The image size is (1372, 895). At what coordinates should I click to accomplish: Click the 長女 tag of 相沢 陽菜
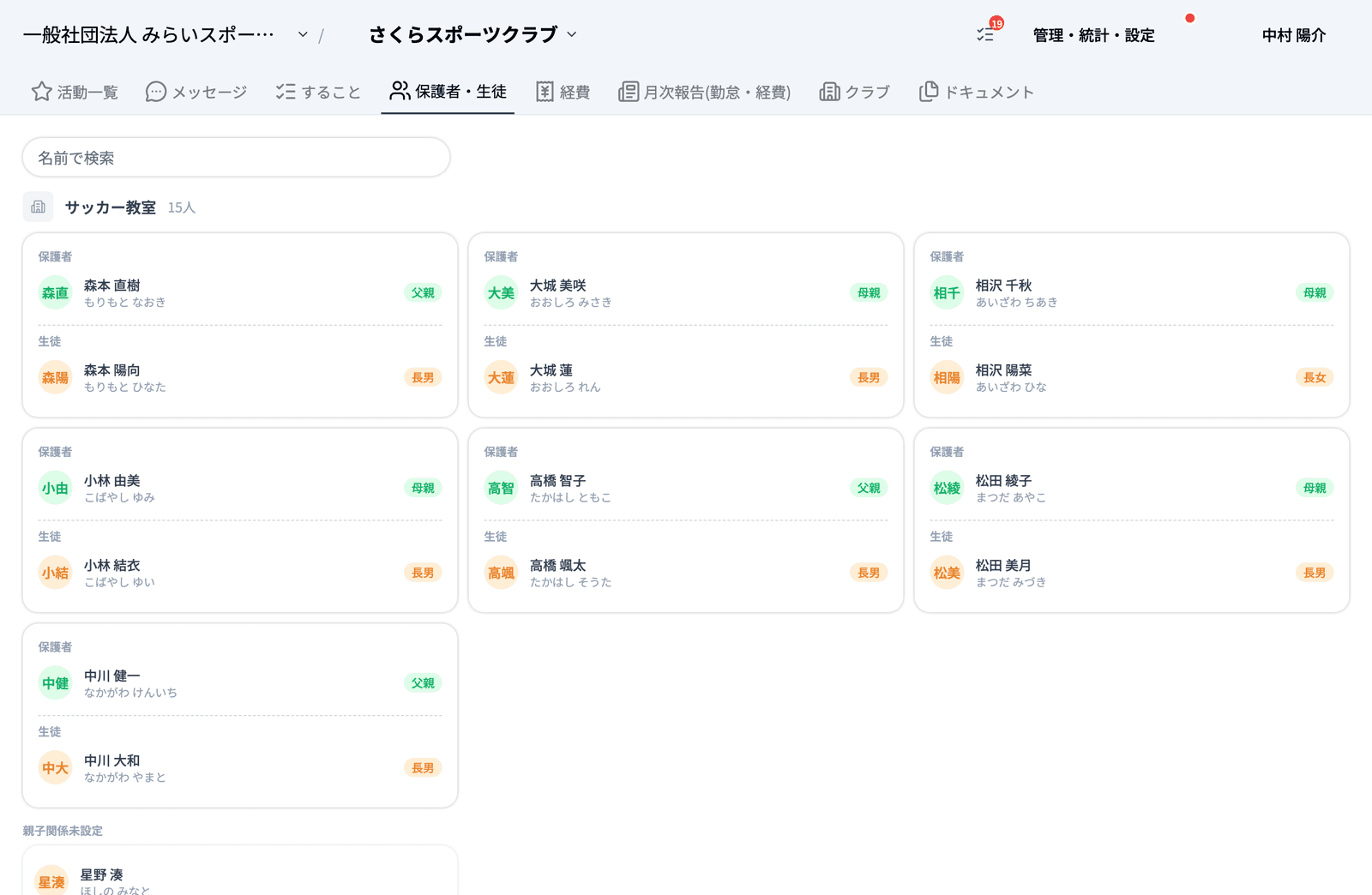pos(1315,378)
